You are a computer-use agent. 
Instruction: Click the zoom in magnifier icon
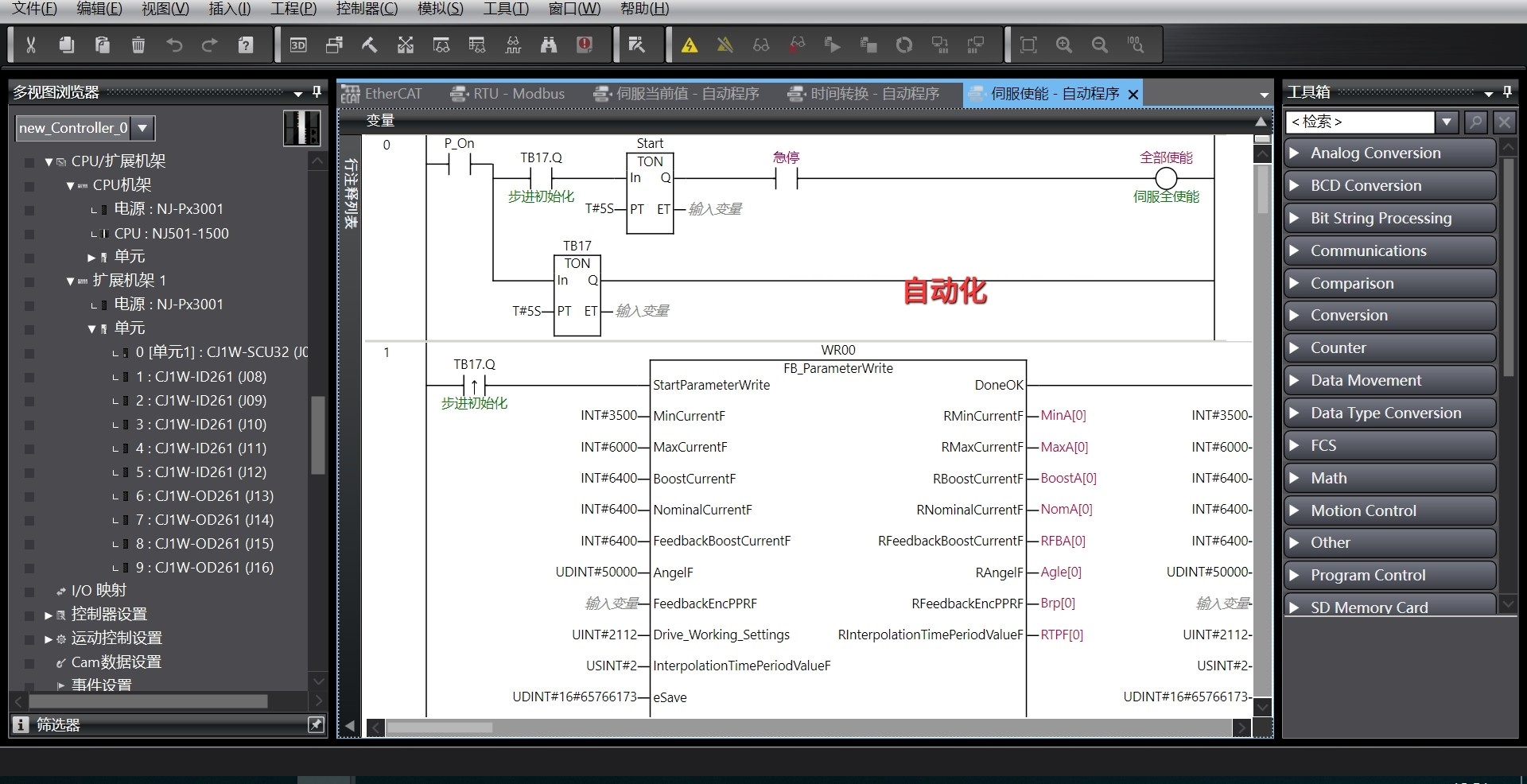[1064, 45]
